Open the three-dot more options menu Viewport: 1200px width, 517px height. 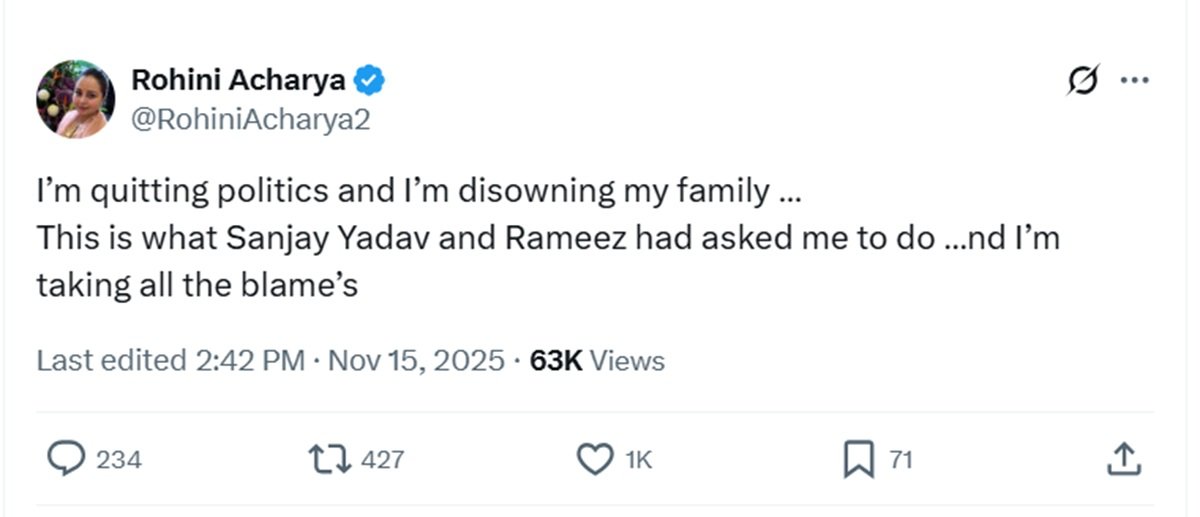click(1134, 80)
